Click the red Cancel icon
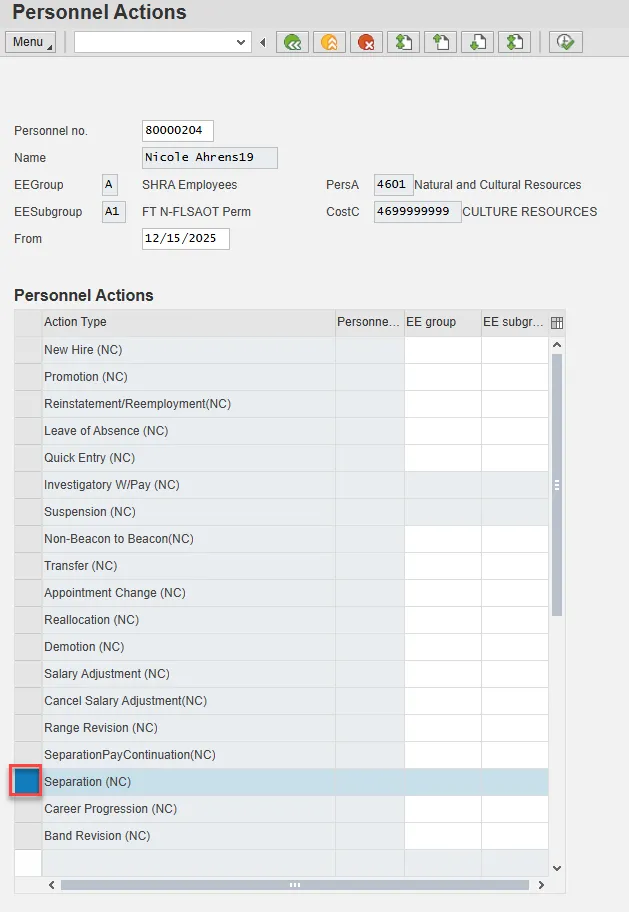629x912 pixels. tap(366, 42)
